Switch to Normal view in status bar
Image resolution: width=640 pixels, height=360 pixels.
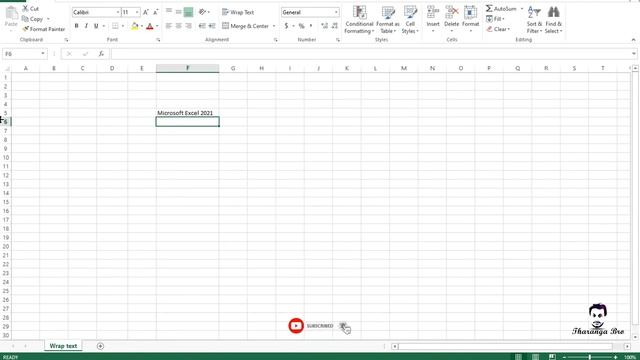[x=518, y=357]
